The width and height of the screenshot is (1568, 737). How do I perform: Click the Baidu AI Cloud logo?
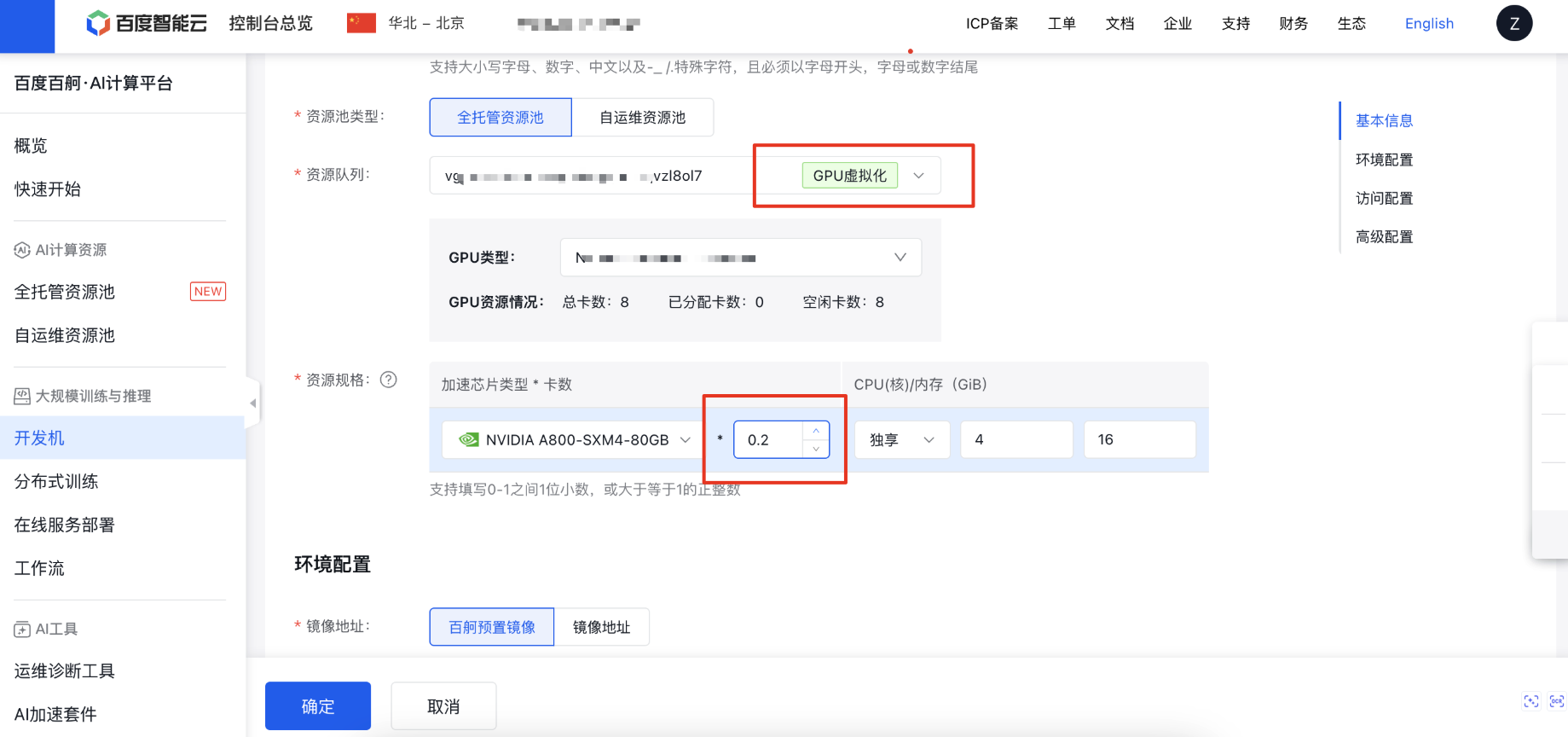coord(147,23)
